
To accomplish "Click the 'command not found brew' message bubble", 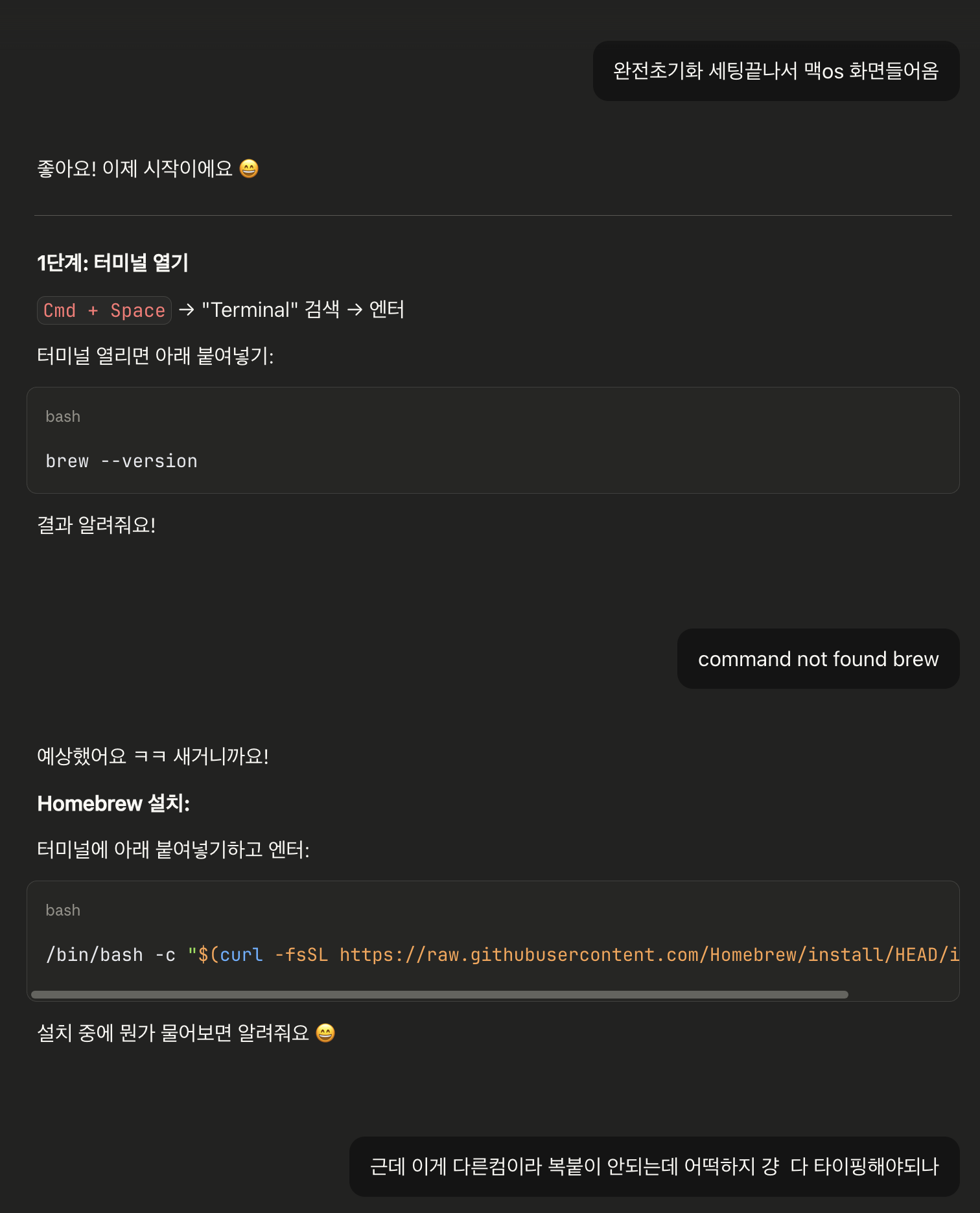I will [818, 659].
